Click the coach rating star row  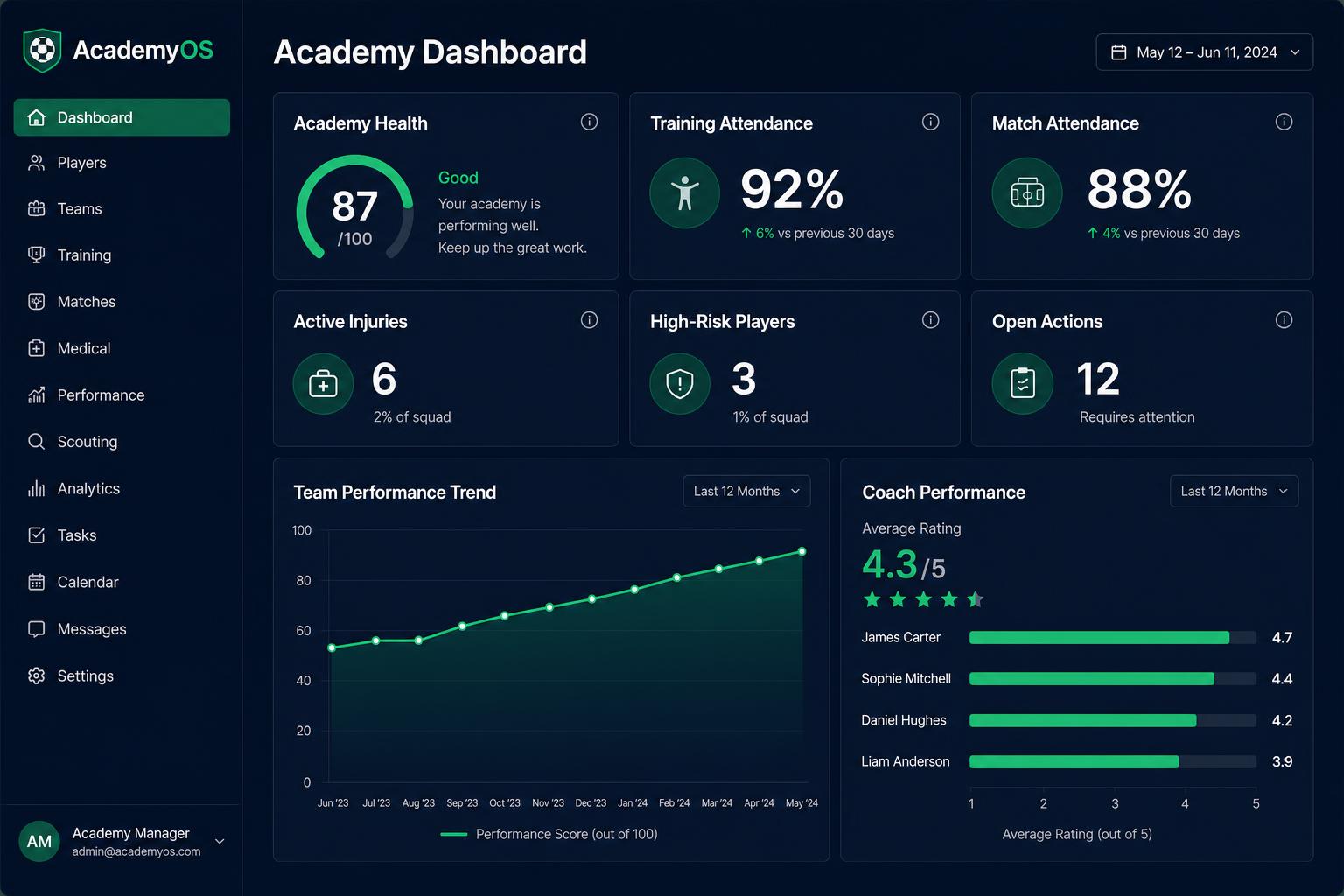(923, 599)
